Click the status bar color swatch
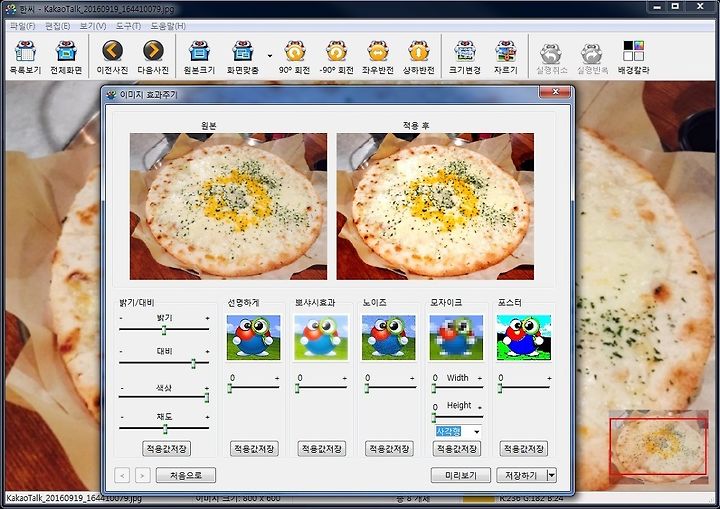The image size is (720, 509). (x=478, y=499)
